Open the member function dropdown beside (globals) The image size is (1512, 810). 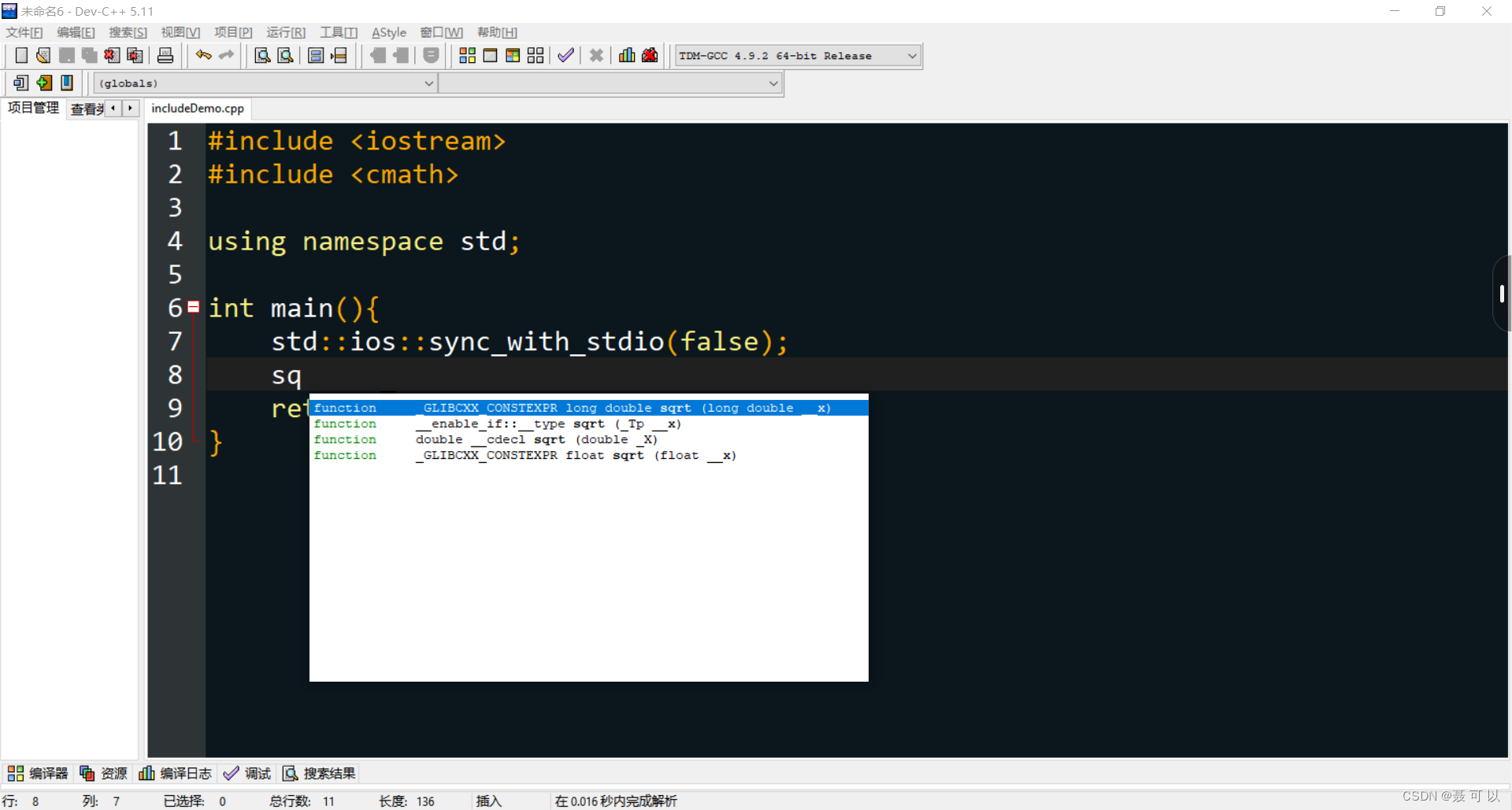point(773,83)
